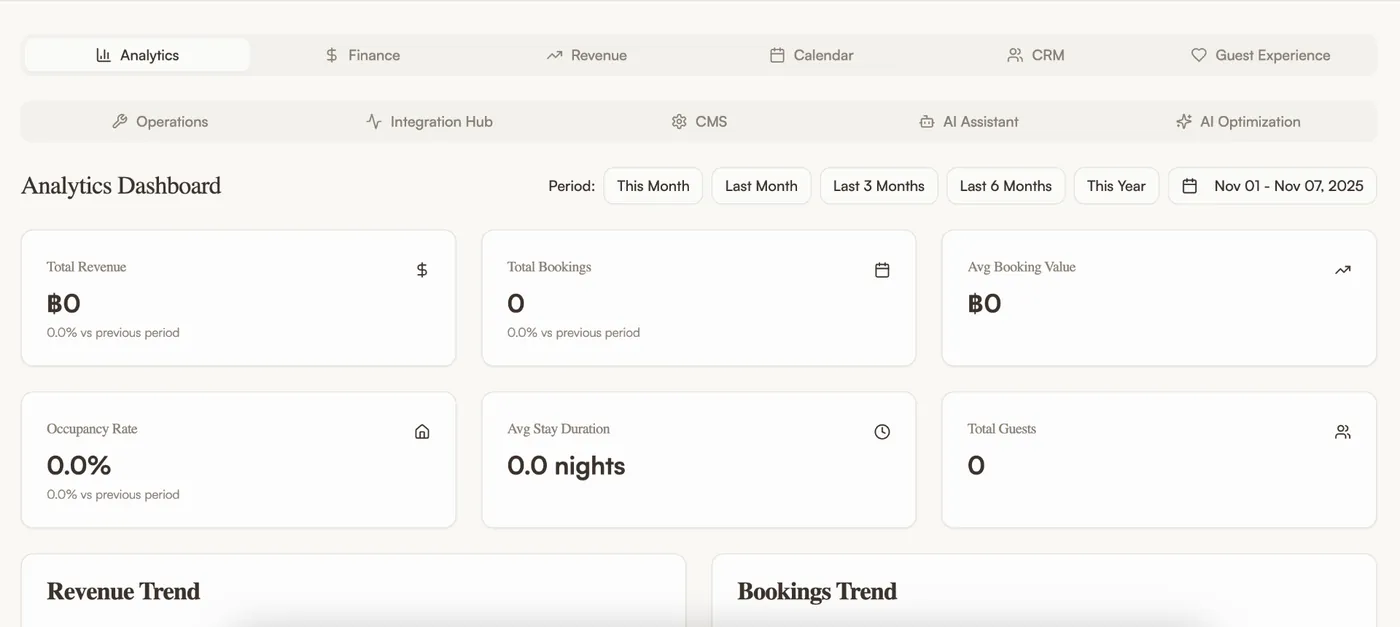
Task: Click the Total Guests label
Action: [1002, 429]
